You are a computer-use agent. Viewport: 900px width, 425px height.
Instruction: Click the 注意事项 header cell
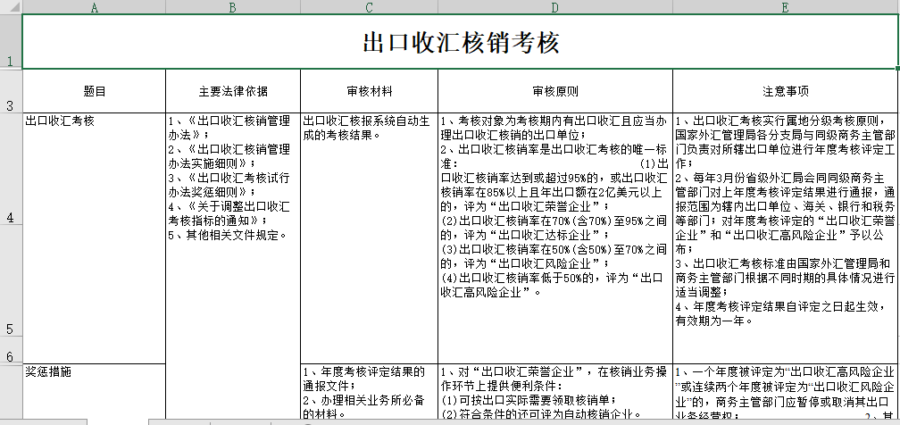pyautogui.click(x=786, y=91)
